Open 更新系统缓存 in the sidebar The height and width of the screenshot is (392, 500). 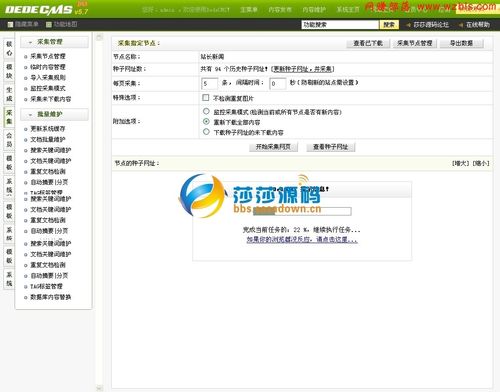[48, 129]
